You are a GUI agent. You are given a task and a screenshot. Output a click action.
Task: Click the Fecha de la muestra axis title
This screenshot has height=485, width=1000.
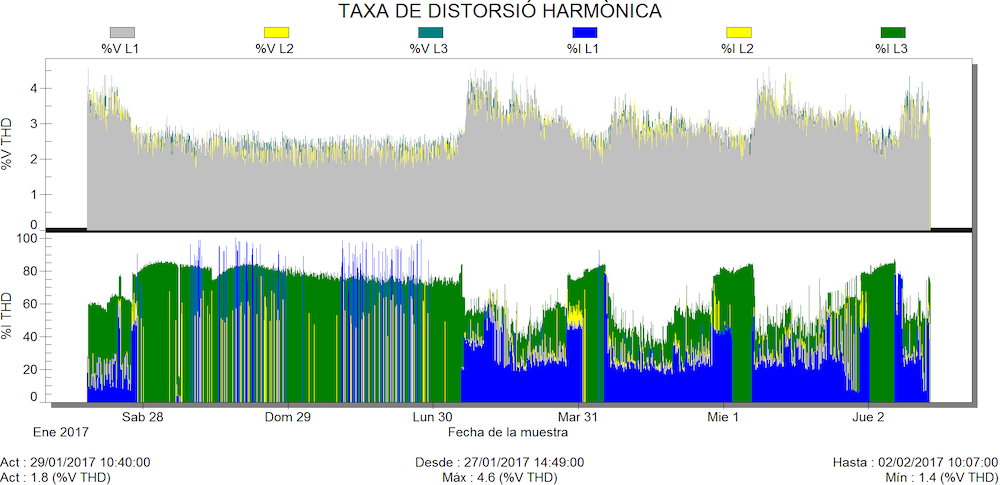(508, 433)
